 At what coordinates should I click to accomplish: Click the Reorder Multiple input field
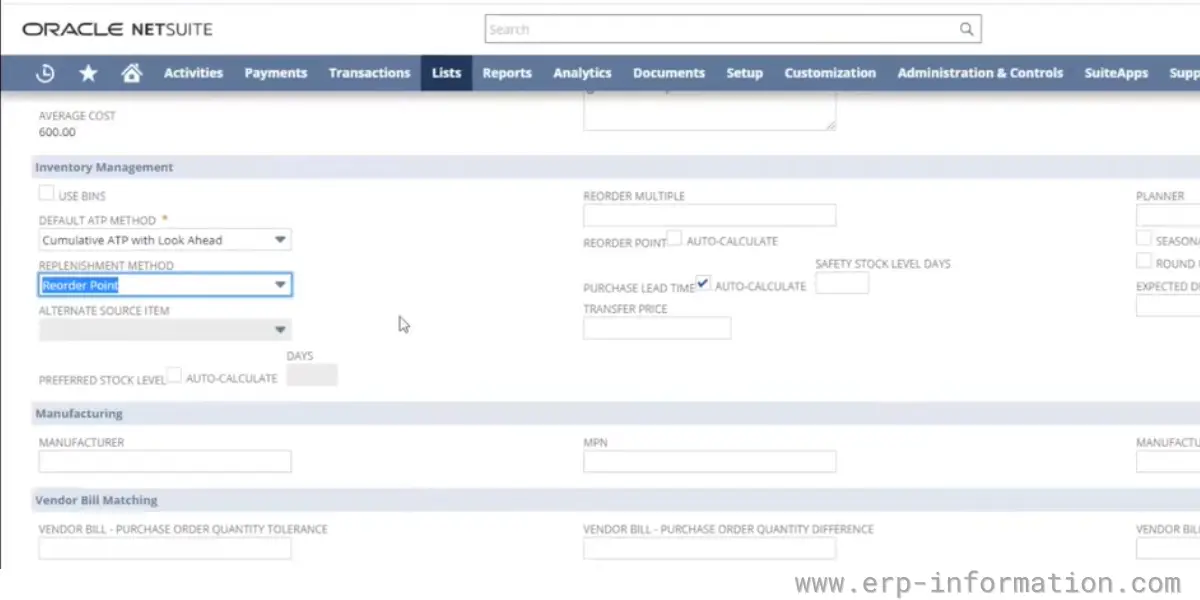pos(709,215)
